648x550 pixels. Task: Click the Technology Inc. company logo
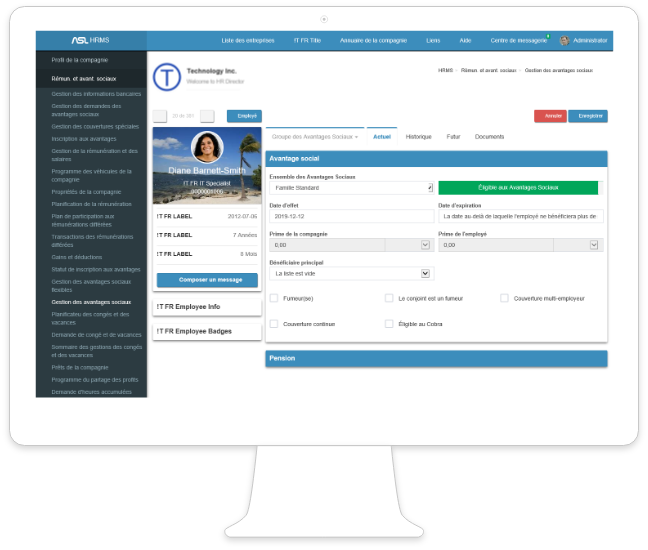(x=167, y=77)
